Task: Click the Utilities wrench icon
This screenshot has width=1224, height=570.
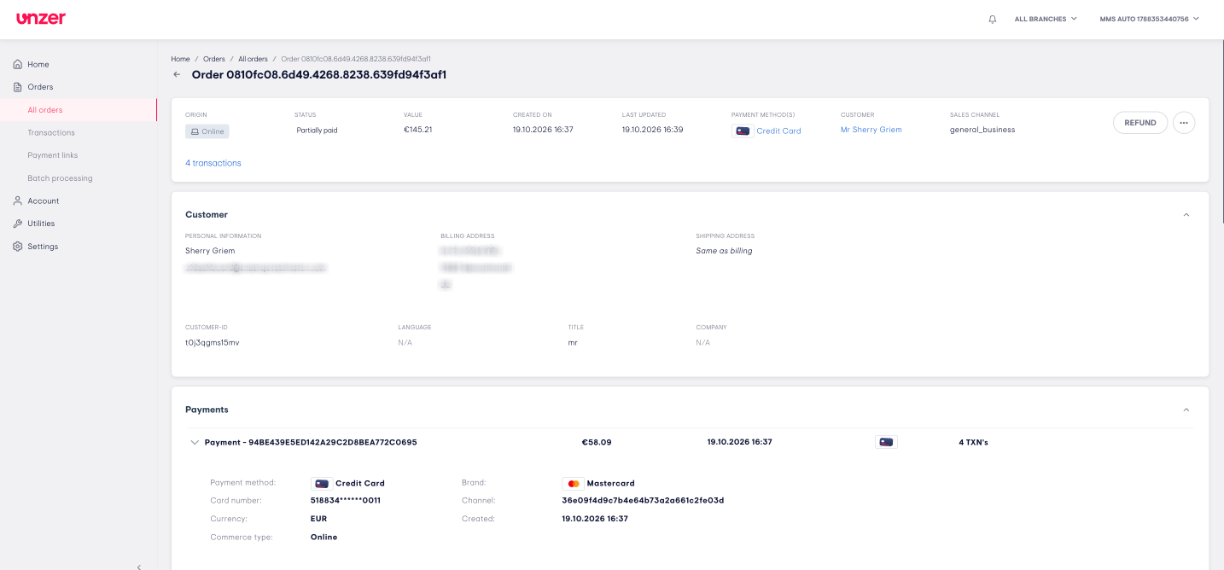Action: [x=18, y=224]
